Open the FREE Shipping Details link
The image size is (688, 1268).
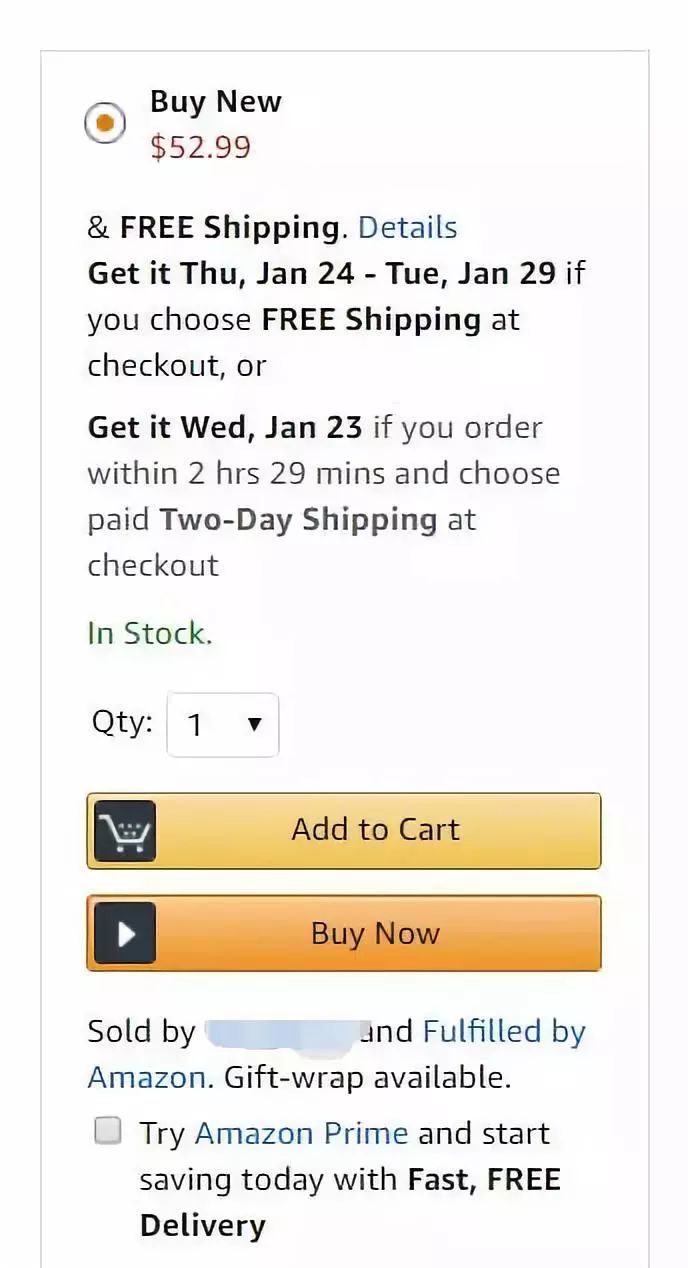pos(407,228)
